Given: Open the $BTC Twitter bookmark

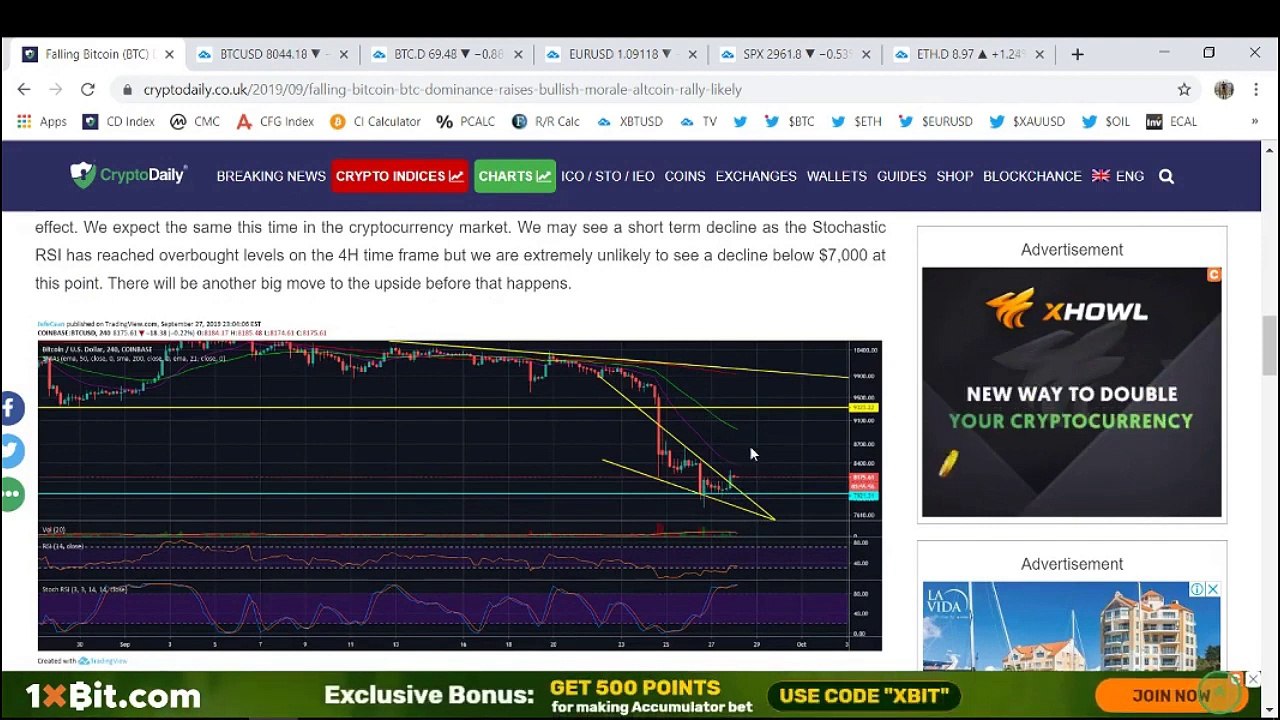Looking at the screenshot, I should (x=789, y=122).
